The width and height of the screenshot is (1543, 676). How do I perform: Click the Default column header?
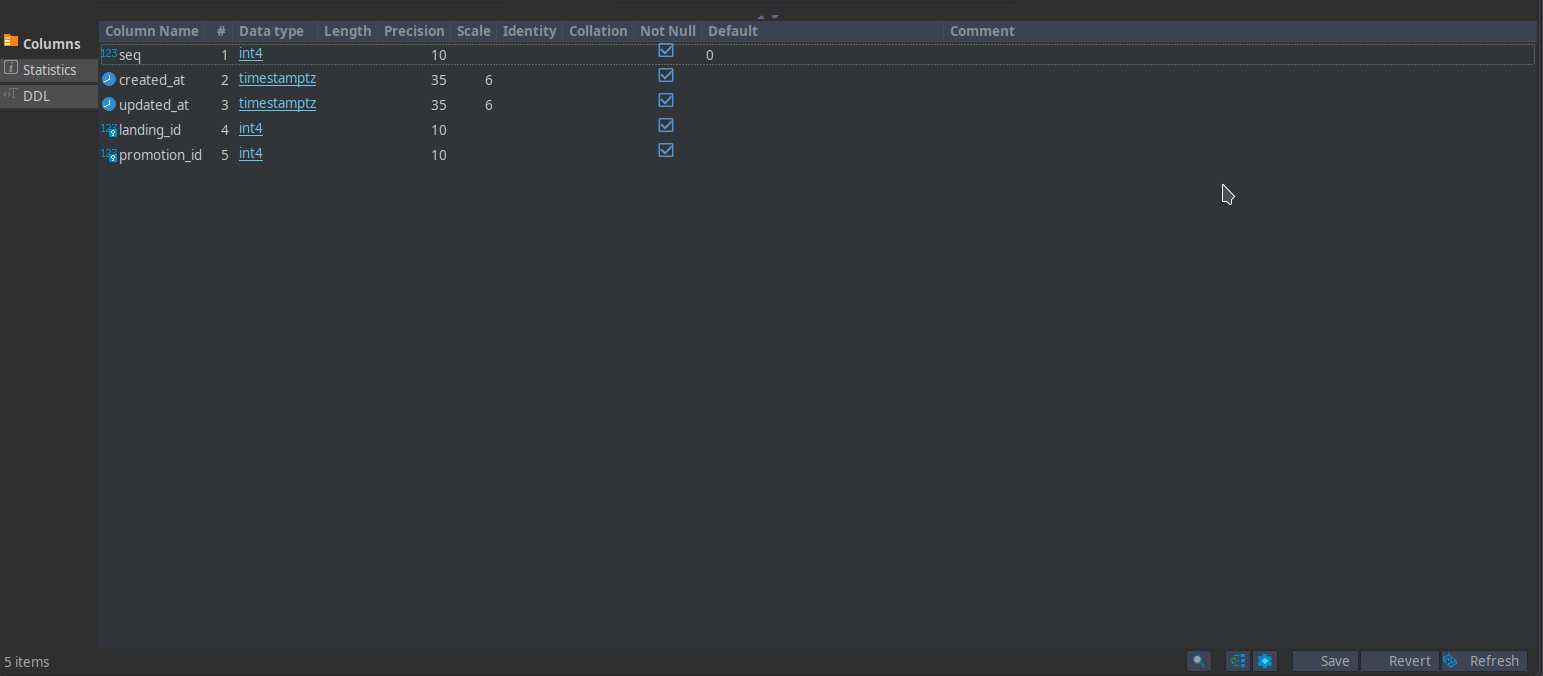point(822,31)
